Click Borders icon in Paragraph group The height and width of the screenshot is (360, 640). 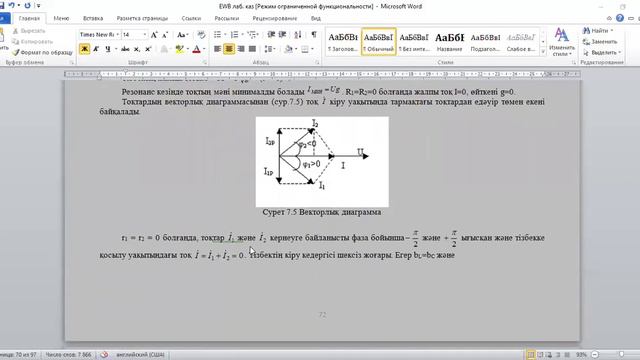pyautogui.click(x=304, y=49)
